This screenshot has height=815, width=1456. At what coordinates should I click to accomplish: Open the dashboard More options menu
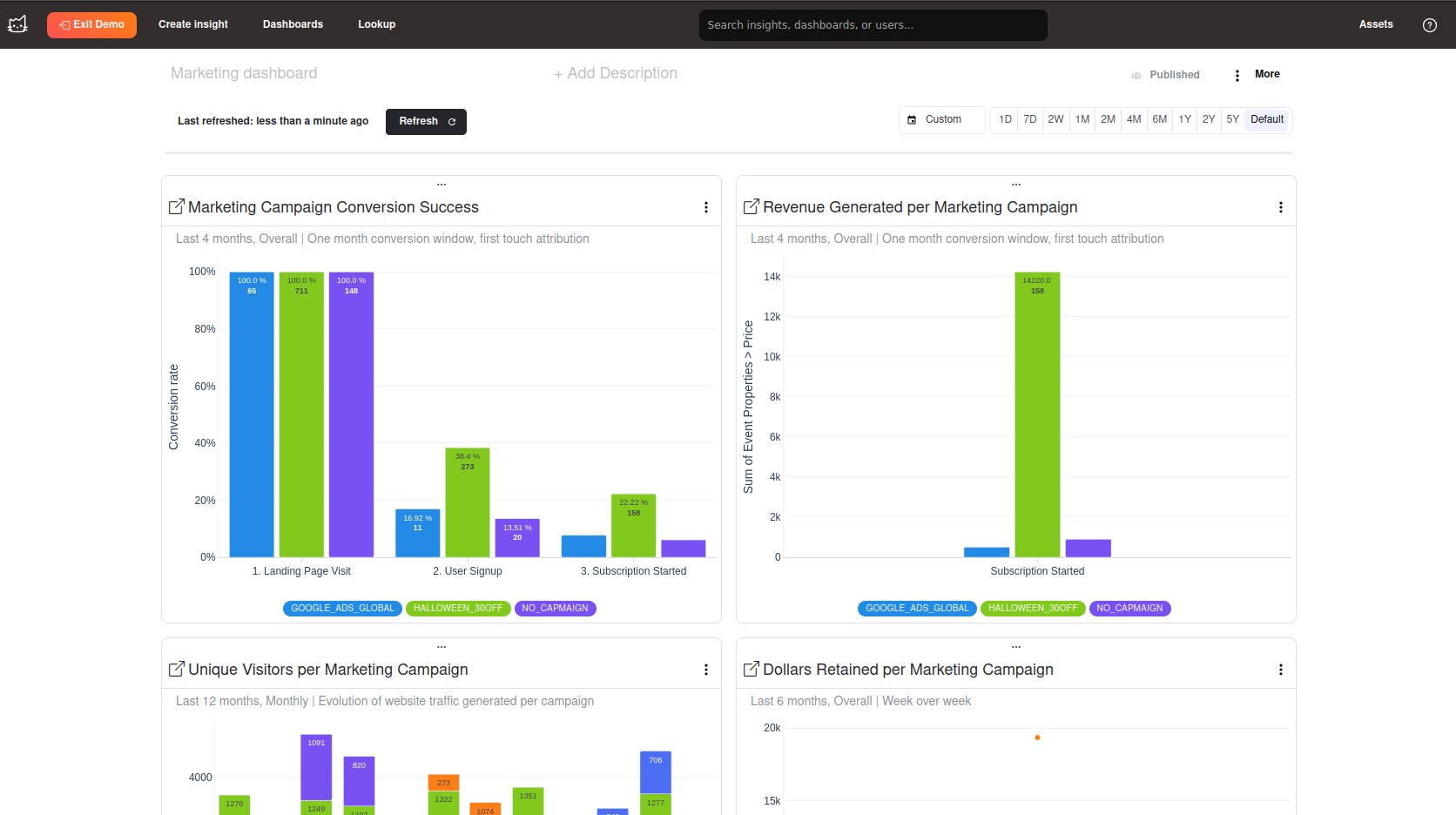(x=1257, y=75)
